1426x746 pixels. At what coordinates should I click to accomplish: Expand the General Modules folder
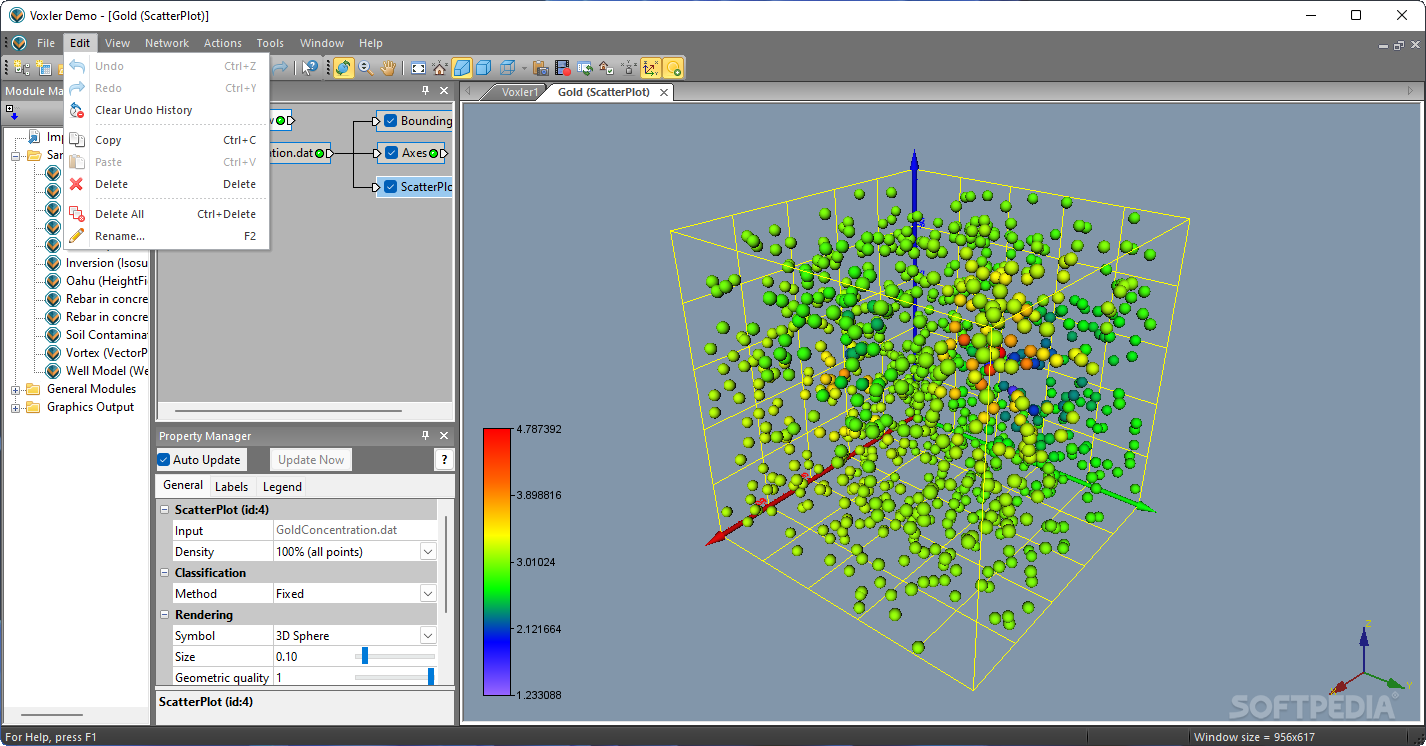click(16, 389)
